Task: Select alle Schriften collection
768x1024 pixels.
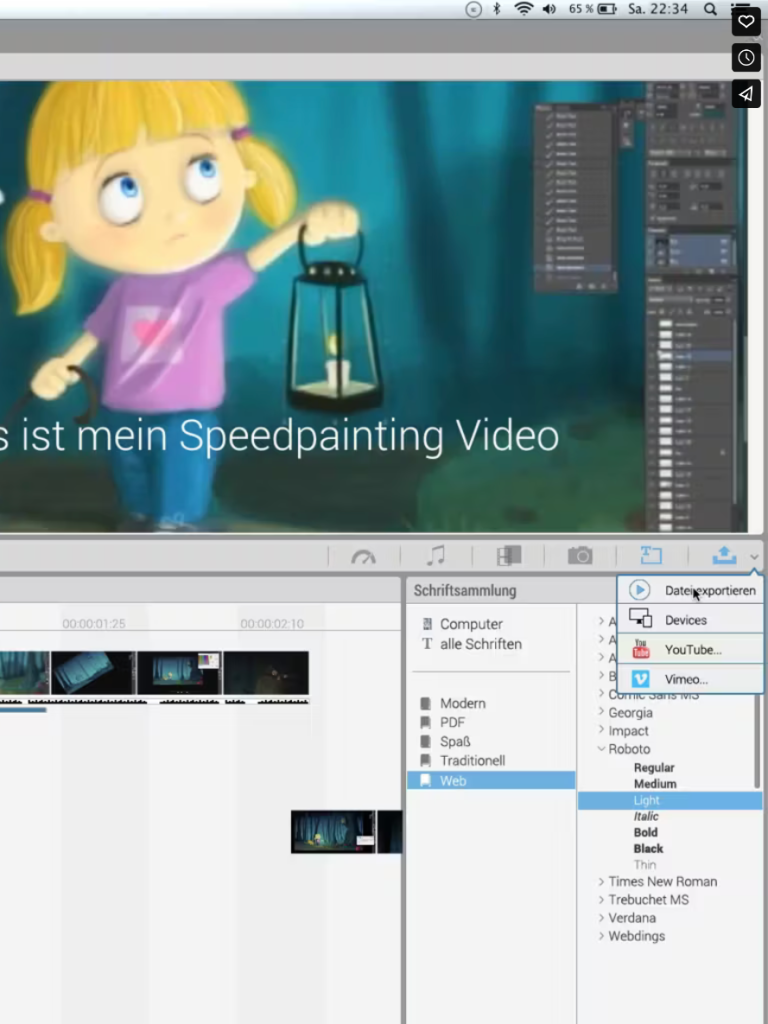Action: pos(481,644)
